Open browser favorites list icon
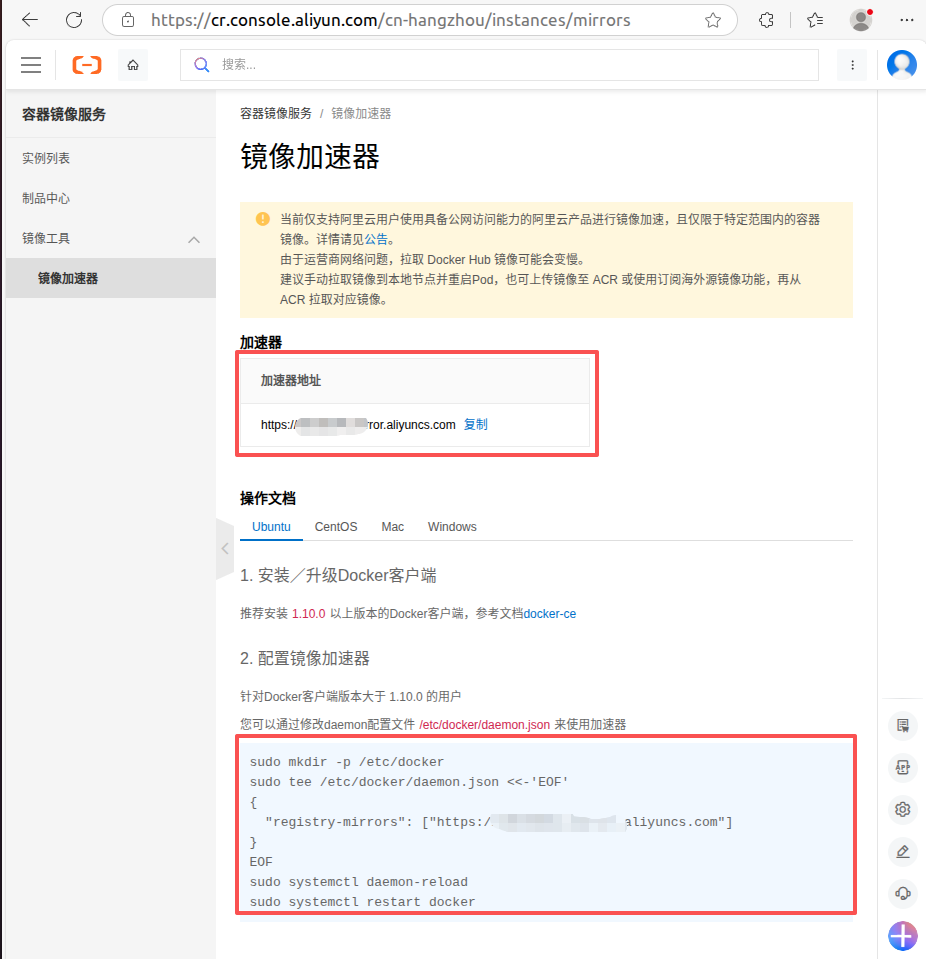The image size is (926, 959). (x=815, y=20)
